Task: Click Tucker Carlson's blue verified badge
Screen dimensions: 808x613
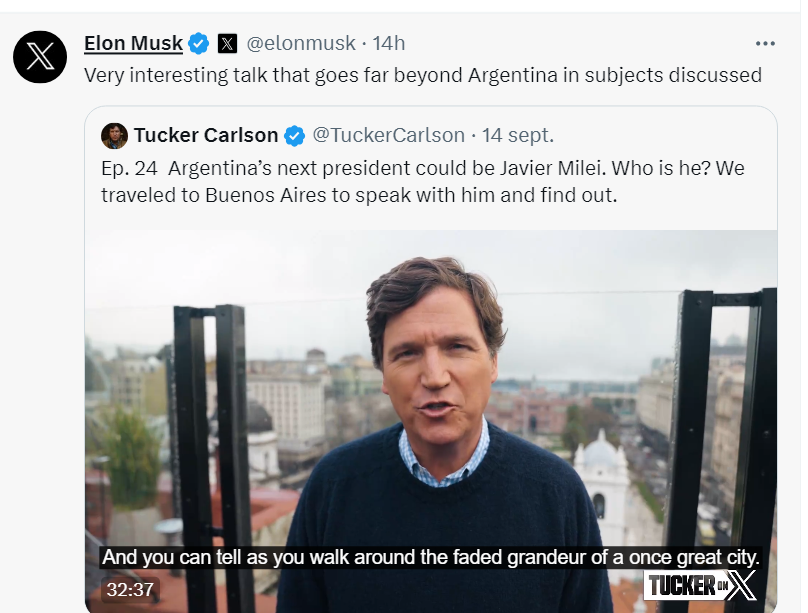Action: pos(295,135)
